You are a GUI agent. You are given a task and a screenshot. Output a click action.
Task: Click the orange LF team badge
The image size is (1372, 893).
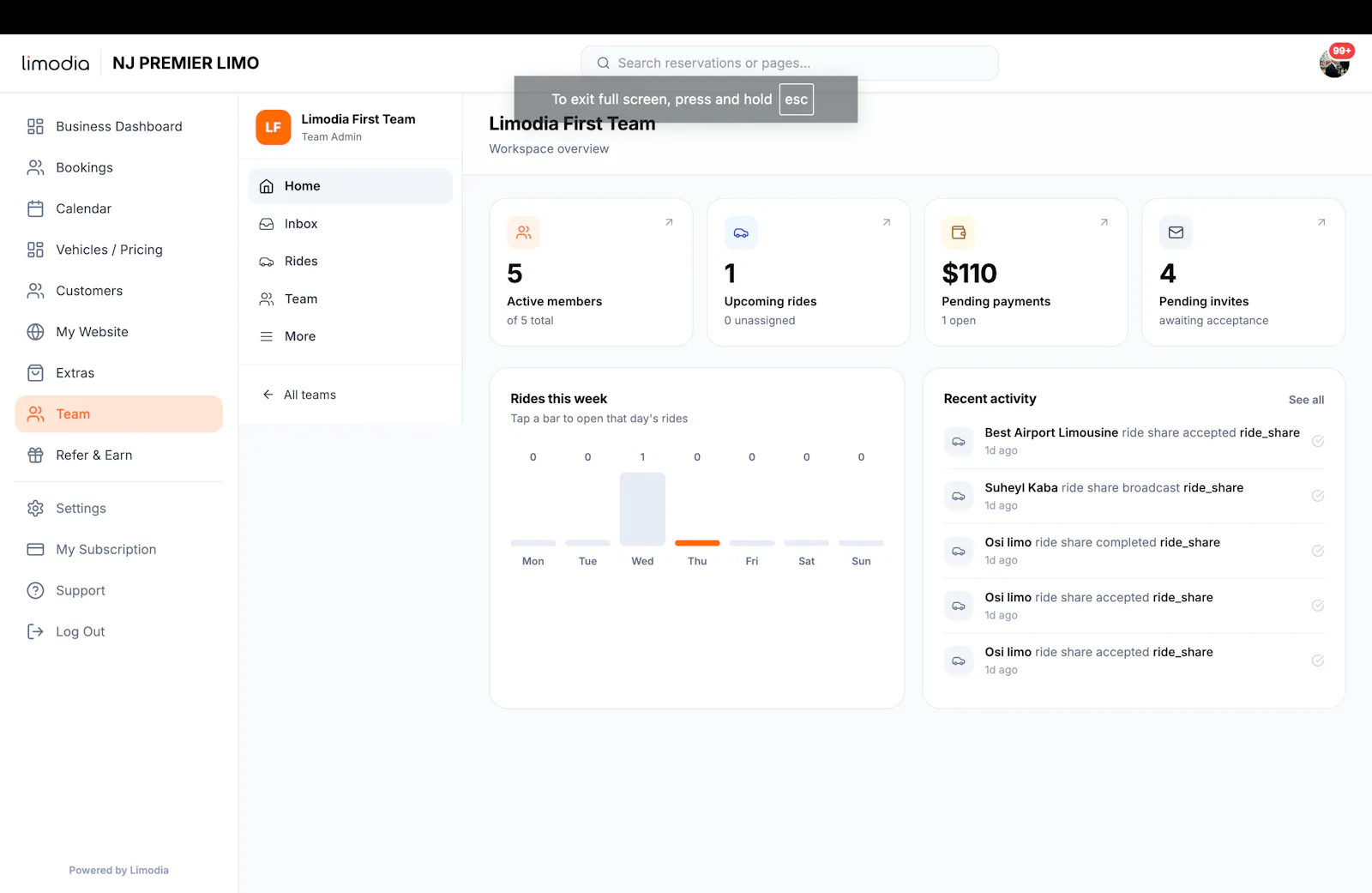[x=274, y=127]
